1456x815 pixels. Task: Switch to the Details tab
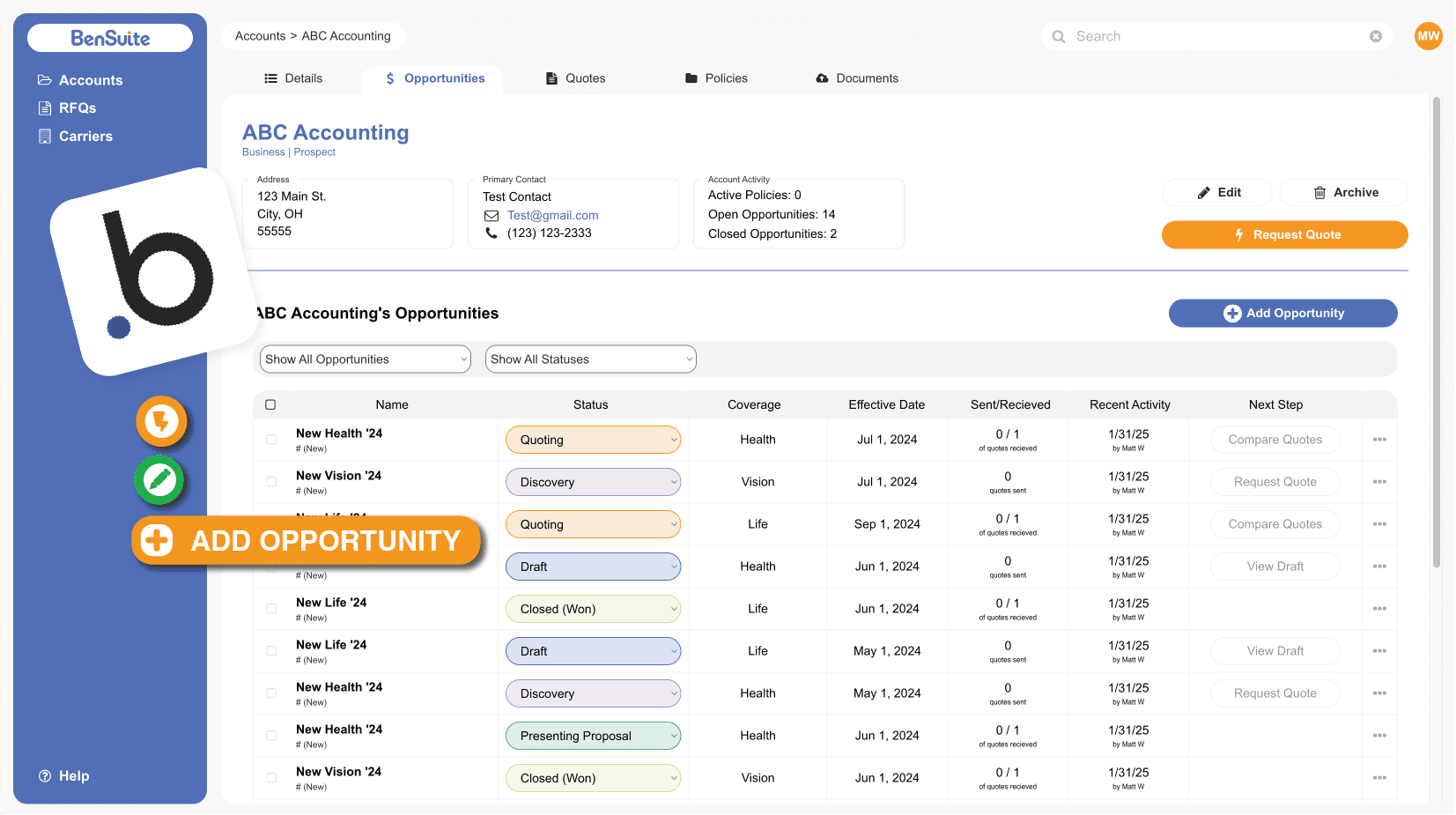pyautogui.click(x=293, y=78)
